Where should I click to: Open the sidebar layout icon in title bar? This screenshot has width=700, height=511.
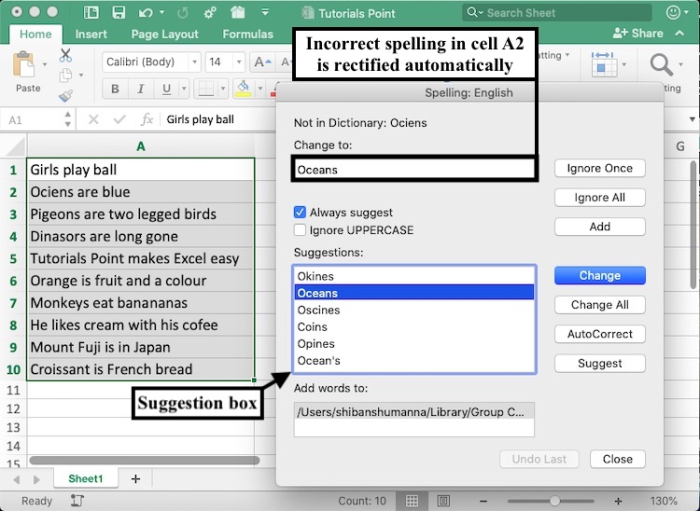click(x=91, y=12)
